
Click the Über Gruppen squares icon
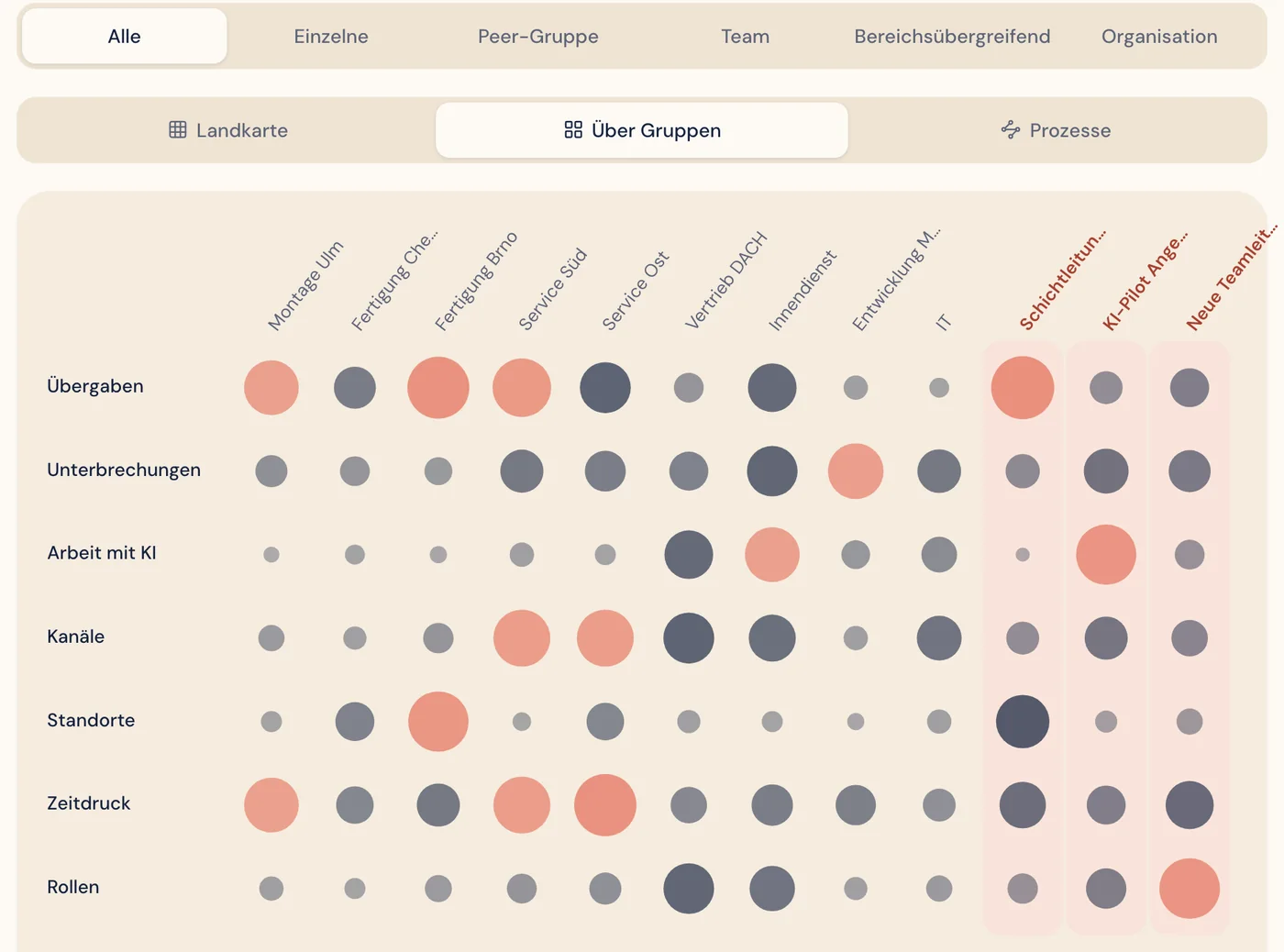[573, 130]
